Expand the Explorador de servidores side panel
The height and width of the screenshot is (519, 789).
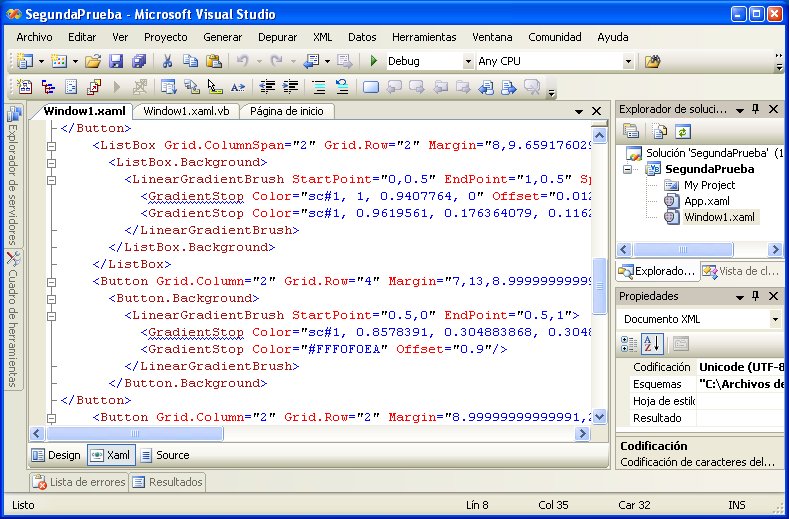pos(13,176)
